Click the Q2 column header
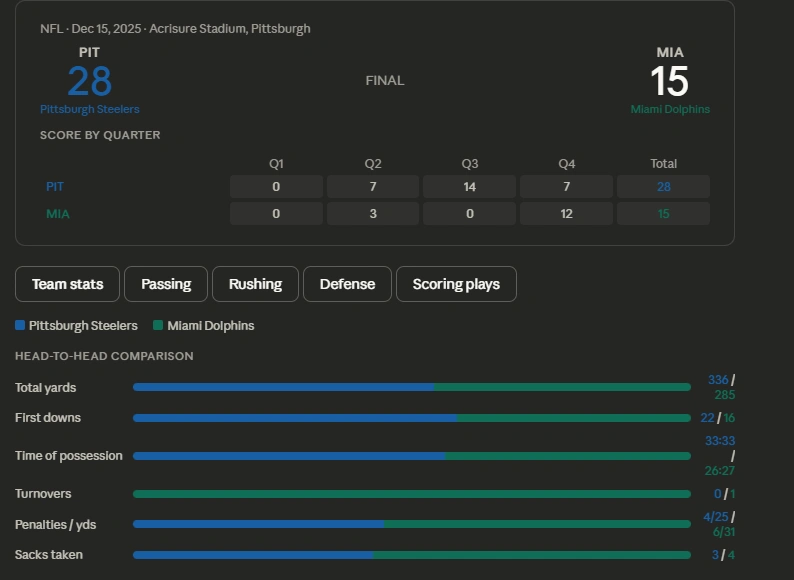 [373, 164]
